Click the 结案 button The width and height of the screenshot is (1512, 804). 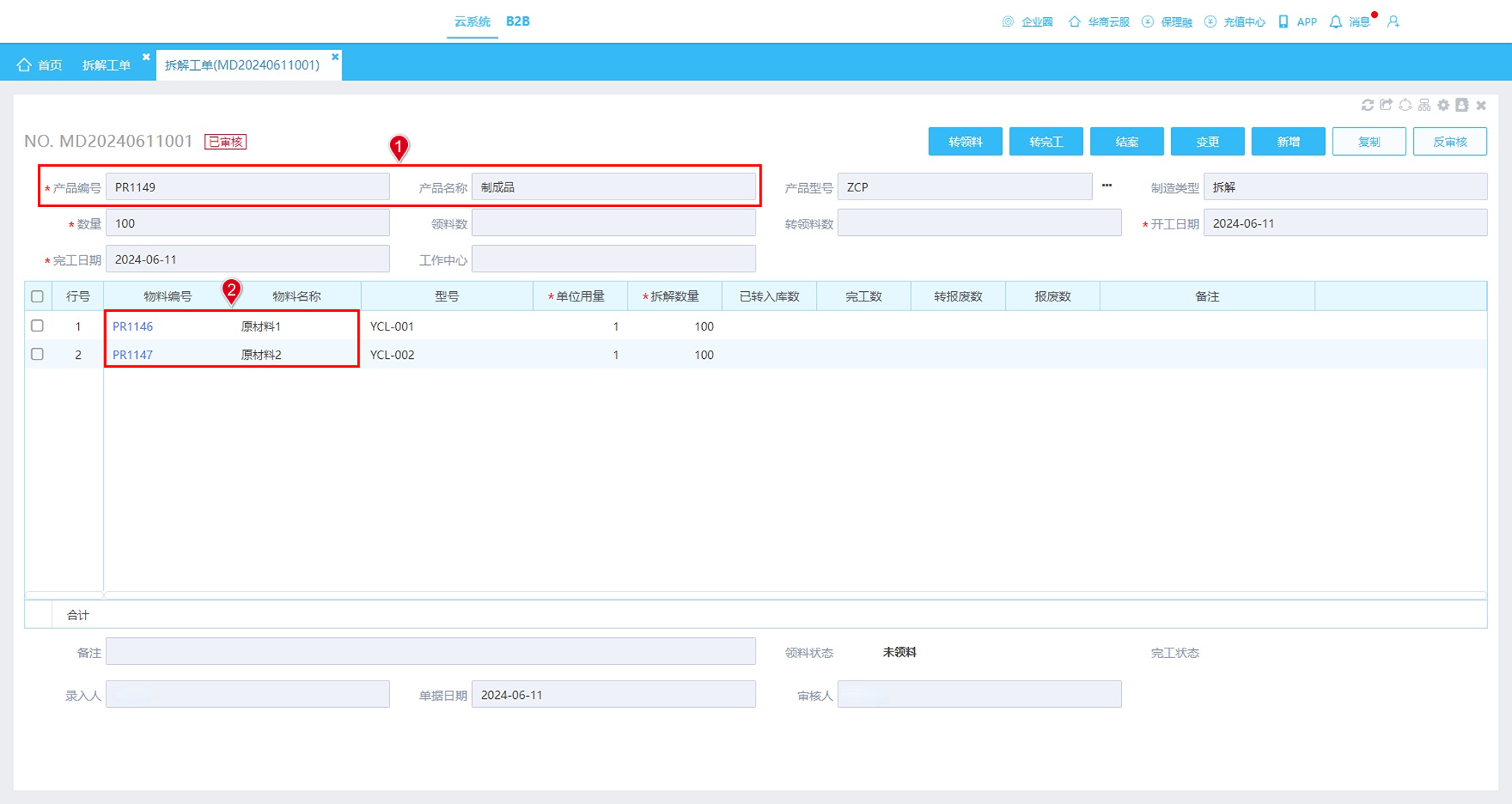click(x=1126, y=141)
